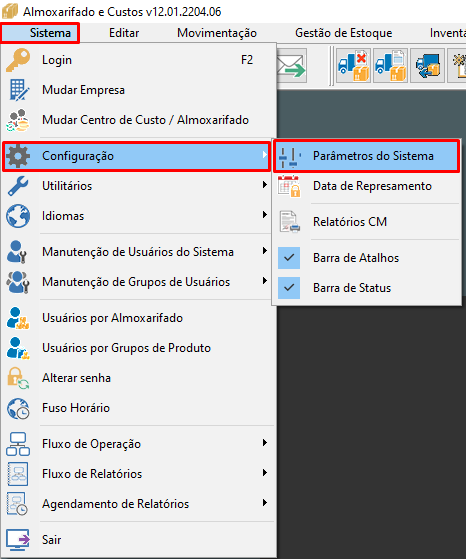Expand the Agendamento de Relatórios arrow
Image resolution: width=466 pixels, height=559 pixels.
coord(265,503)
